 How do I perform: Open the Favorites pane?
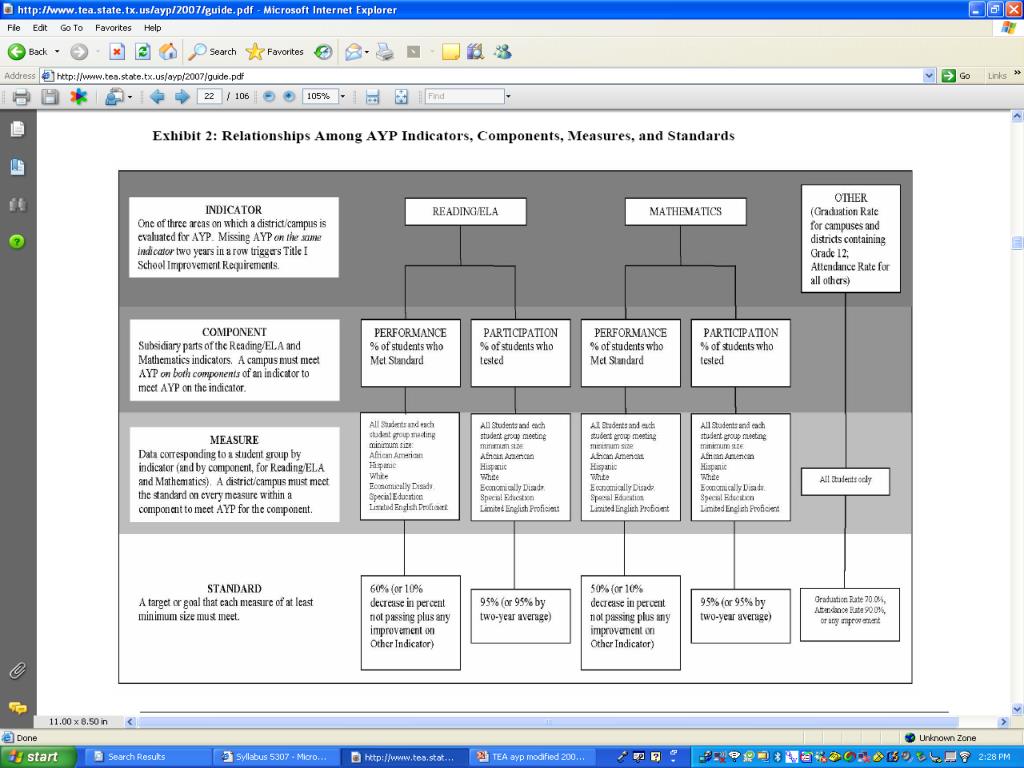point(275,52)
